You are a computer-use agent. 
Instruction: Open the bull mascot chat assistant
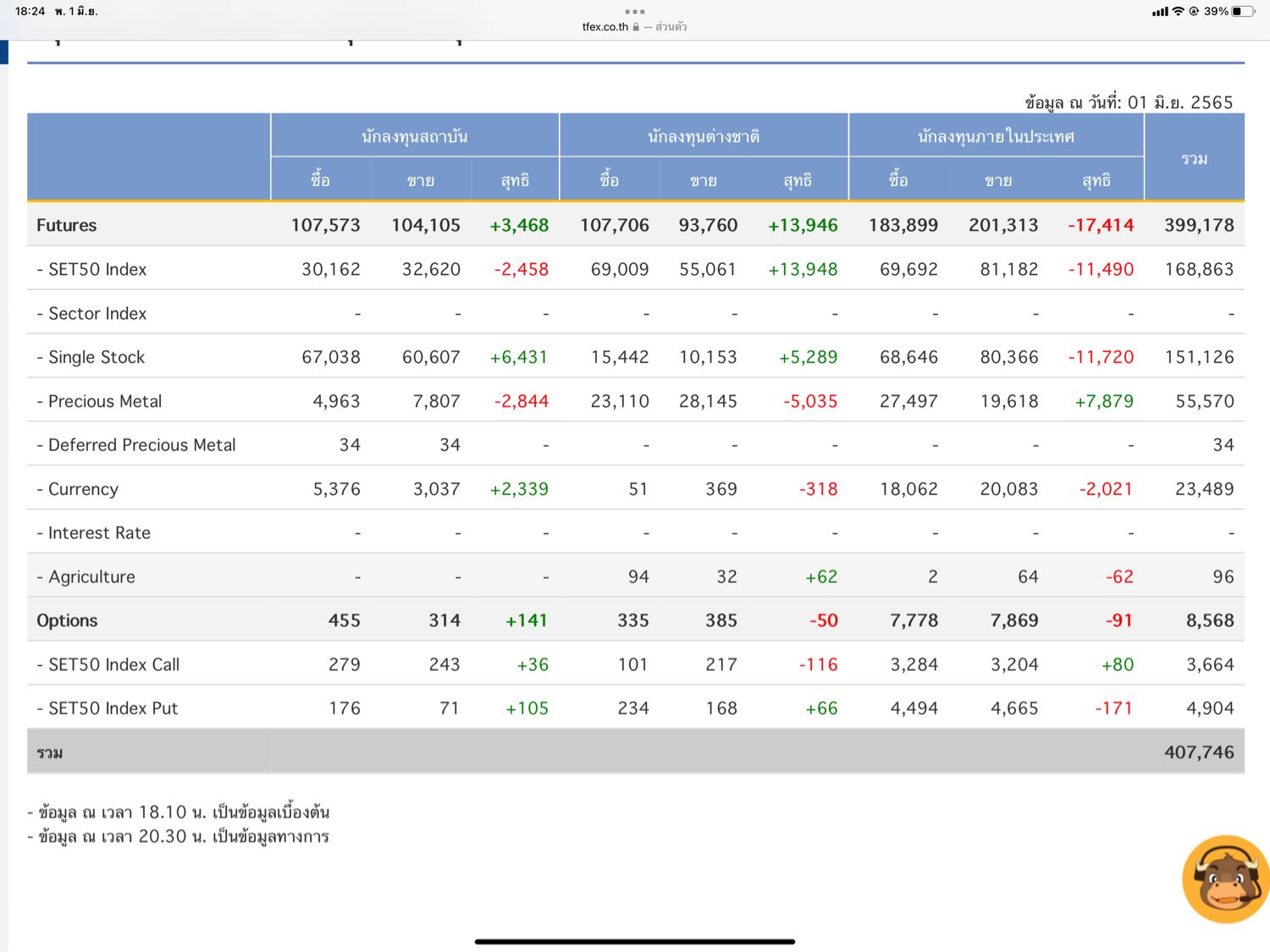click(1224, 879)
